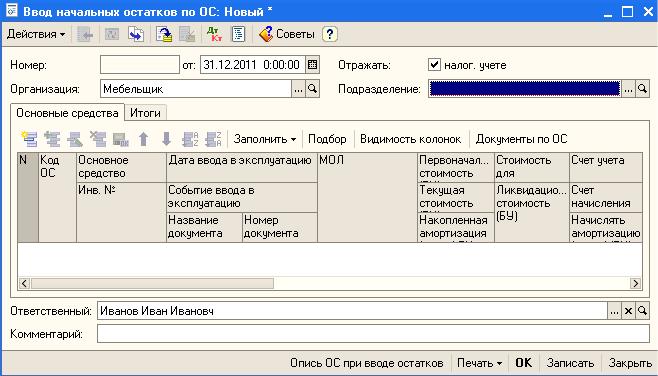Open the Действия menu
The image size is (658, 376).
(36, 34)
